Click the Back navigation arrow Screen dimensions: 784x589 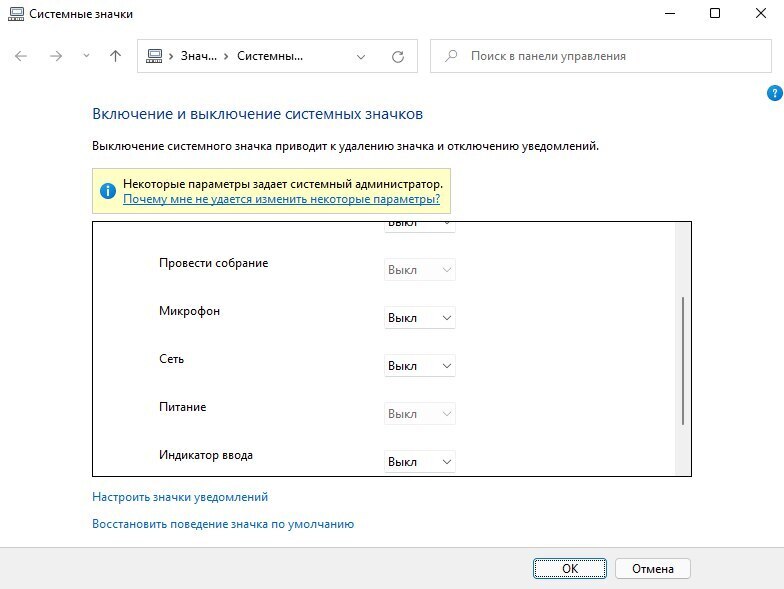[22, 57]
